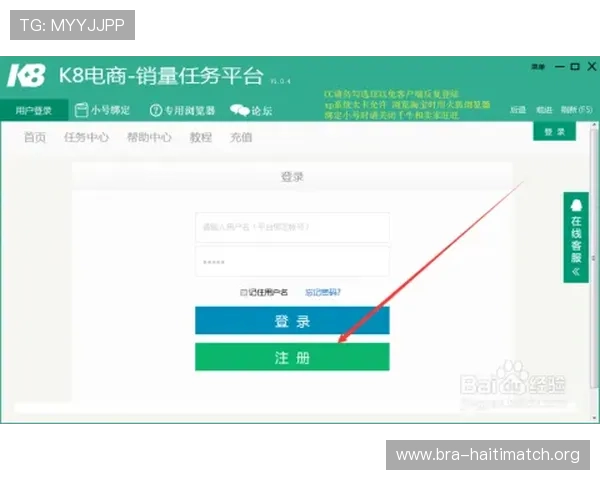Maximize the K8 window

(x=575, y=67)
